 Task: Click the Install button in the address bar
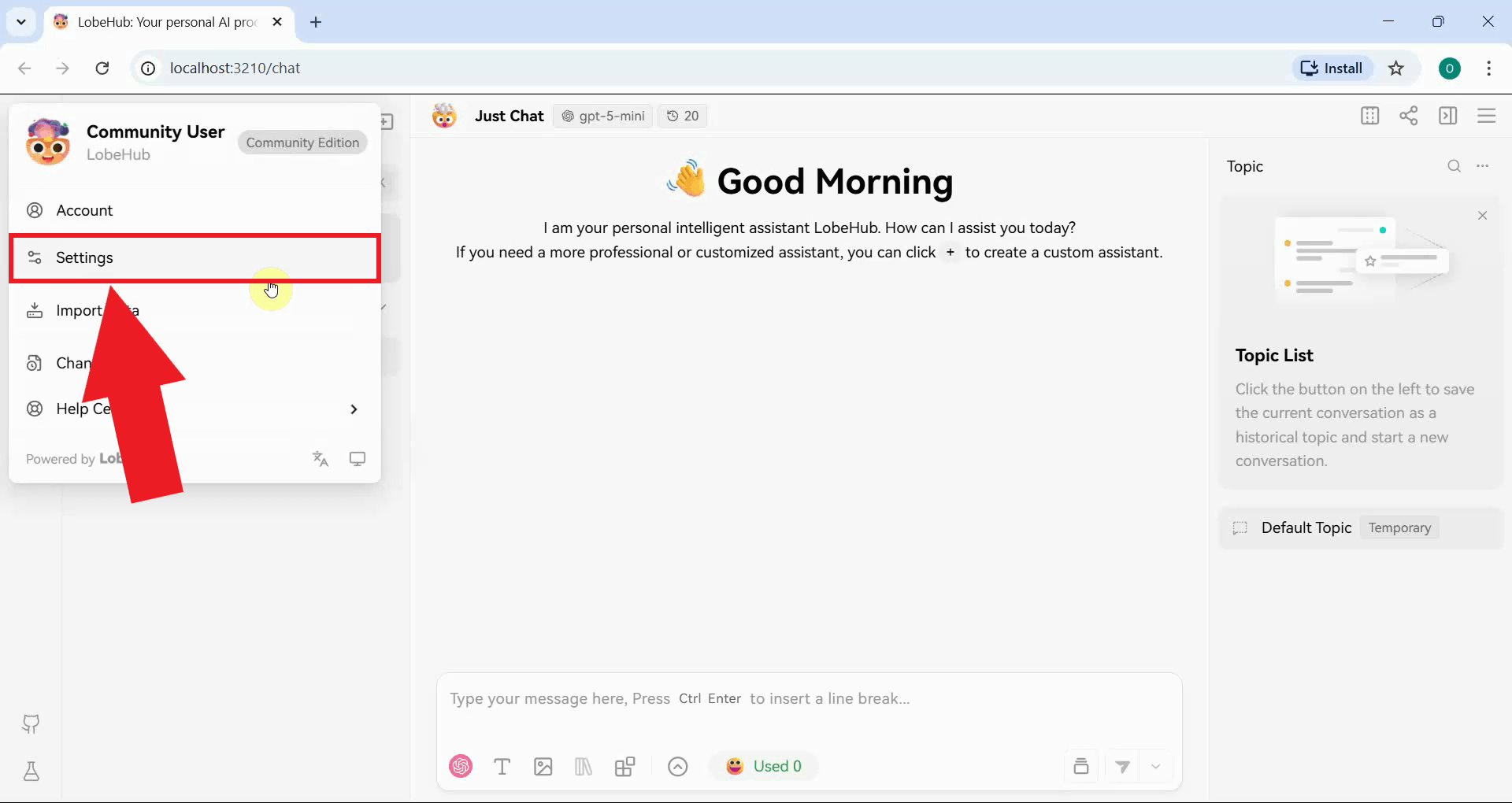tap(1332, 68)
